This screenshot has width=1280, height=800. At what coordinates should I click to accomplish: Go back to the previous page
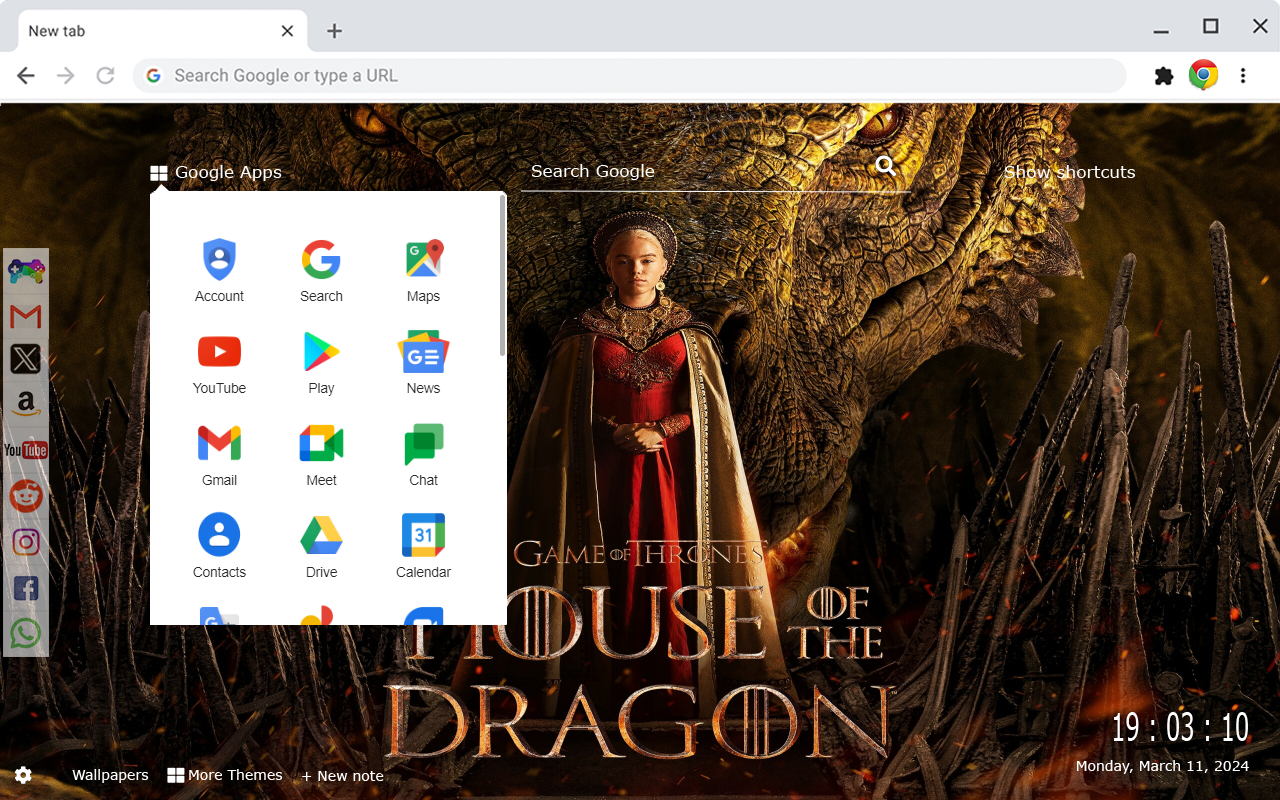tap(26, 76)
